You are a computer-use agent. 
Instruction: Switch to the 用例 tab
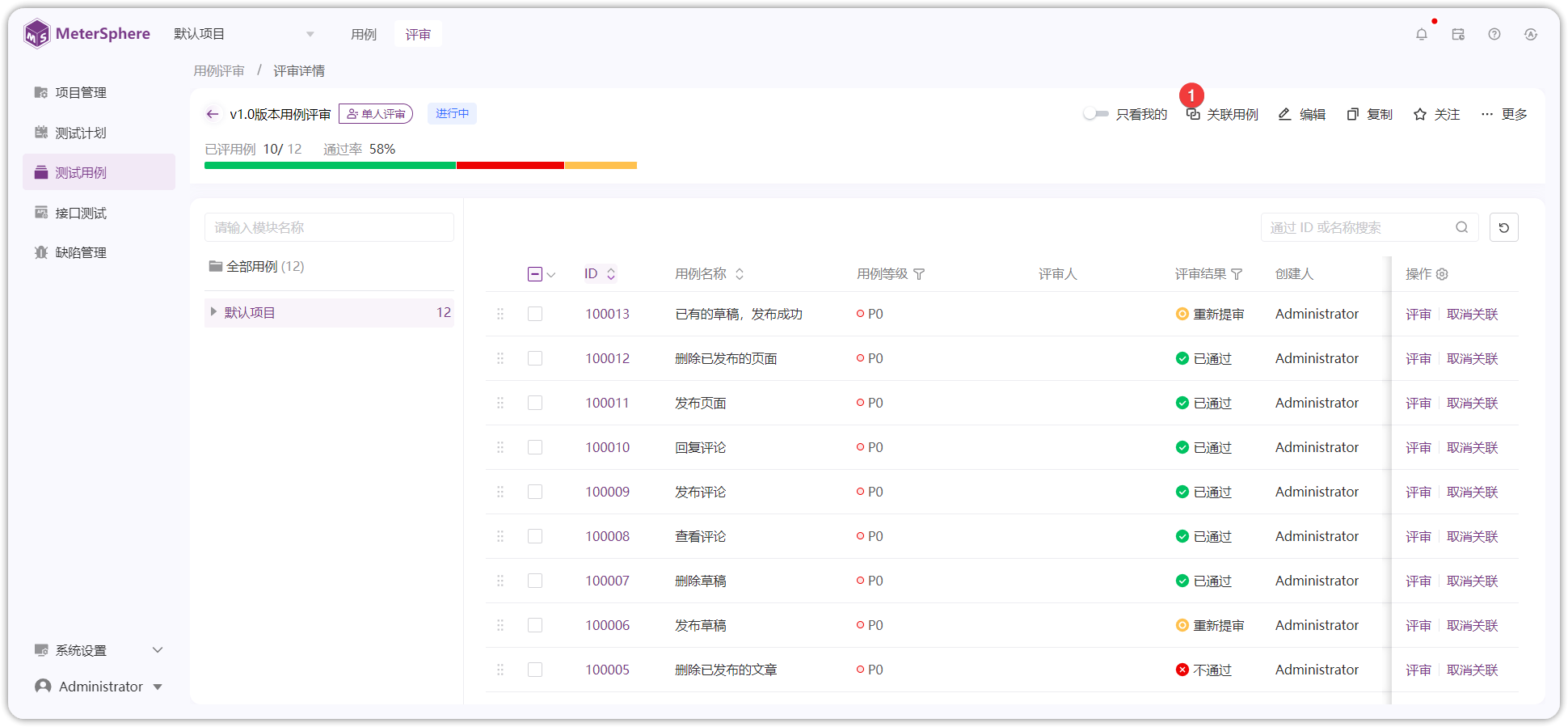[364, 34]
